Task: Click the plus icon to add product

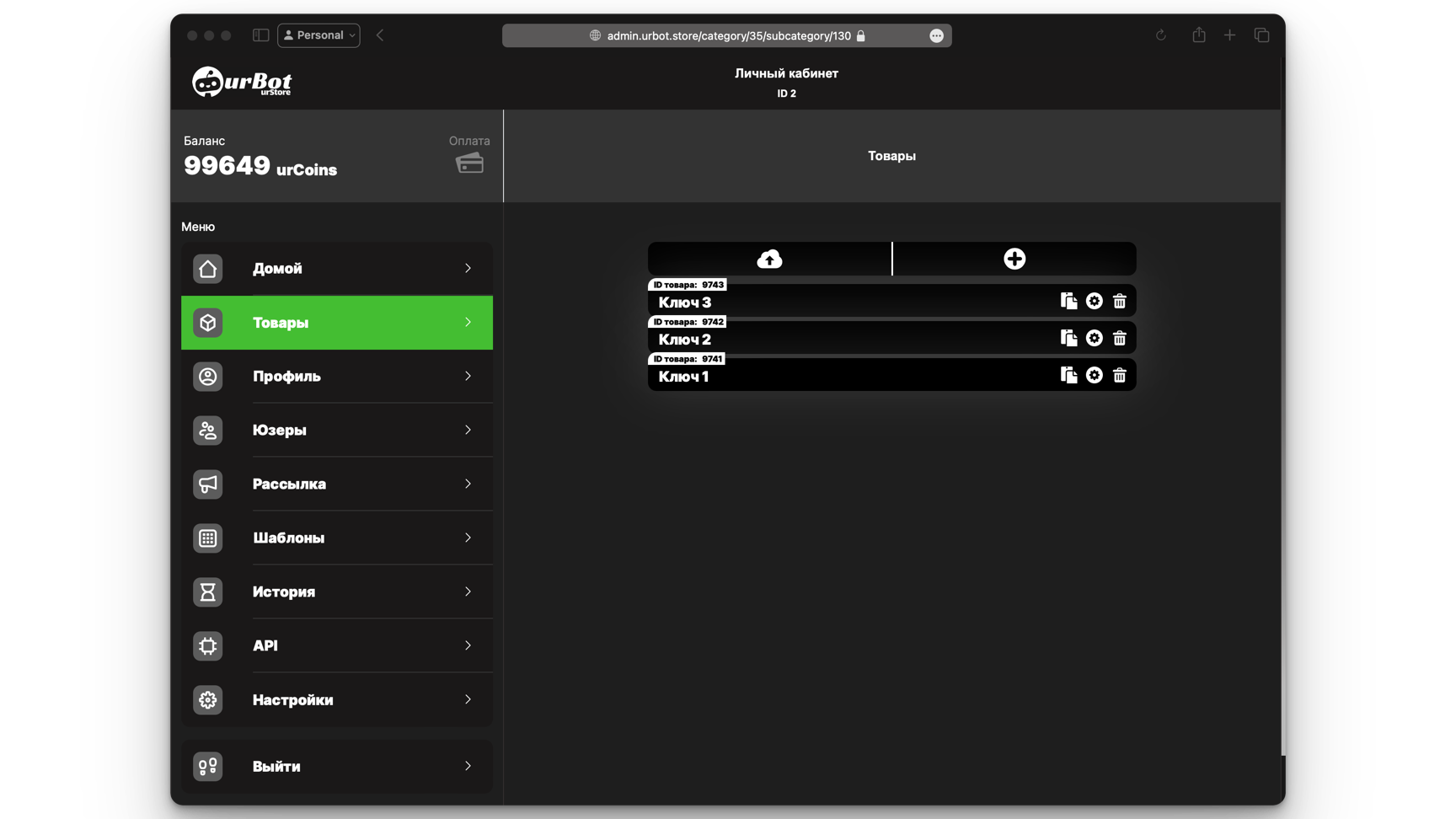Action: click(x=1014, y=259)
